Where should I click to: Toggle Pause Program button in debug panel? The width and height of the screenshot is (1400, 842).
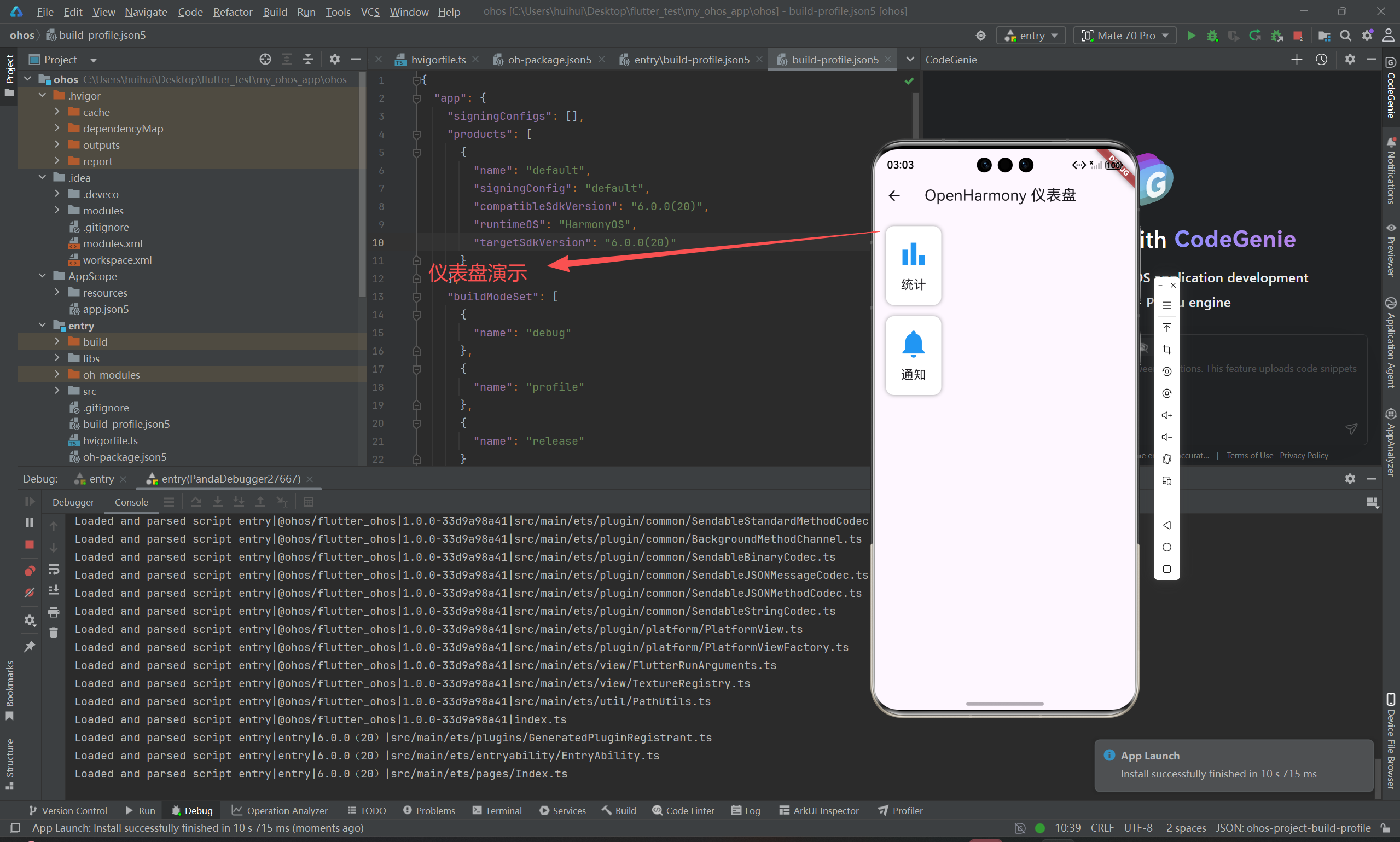click(x=30, y=522)
